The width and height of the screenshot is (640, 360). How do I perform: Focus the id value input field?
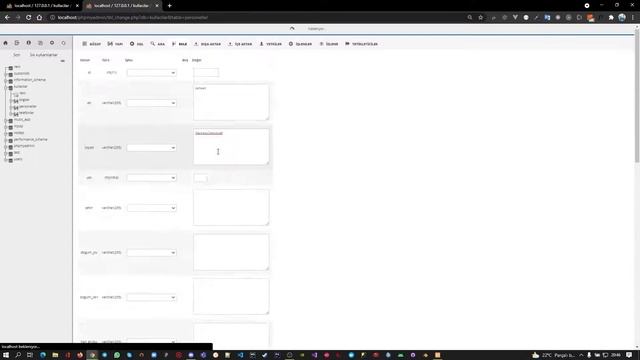[206, 73]
